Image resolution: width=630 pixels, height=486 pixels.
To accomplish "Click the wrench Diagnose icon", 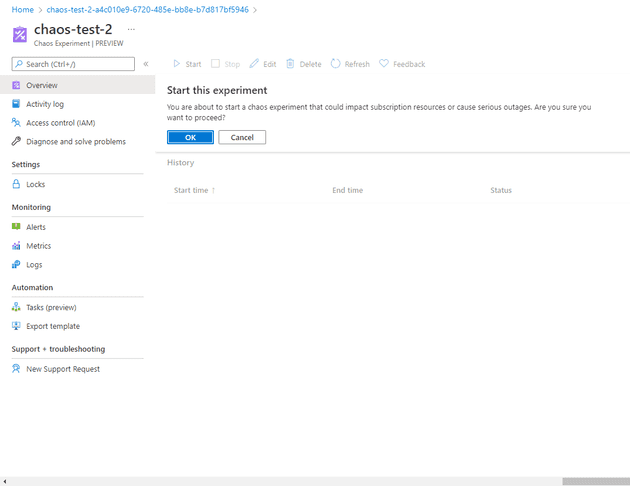I will [16, 141].
